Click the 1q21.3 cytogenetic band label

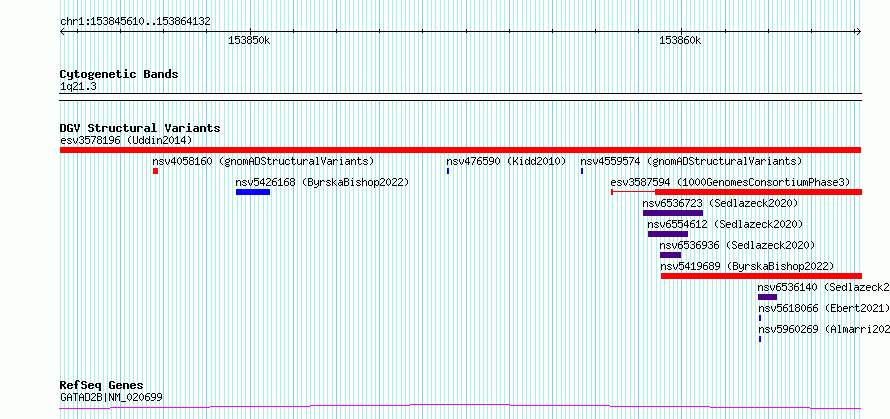78,86
